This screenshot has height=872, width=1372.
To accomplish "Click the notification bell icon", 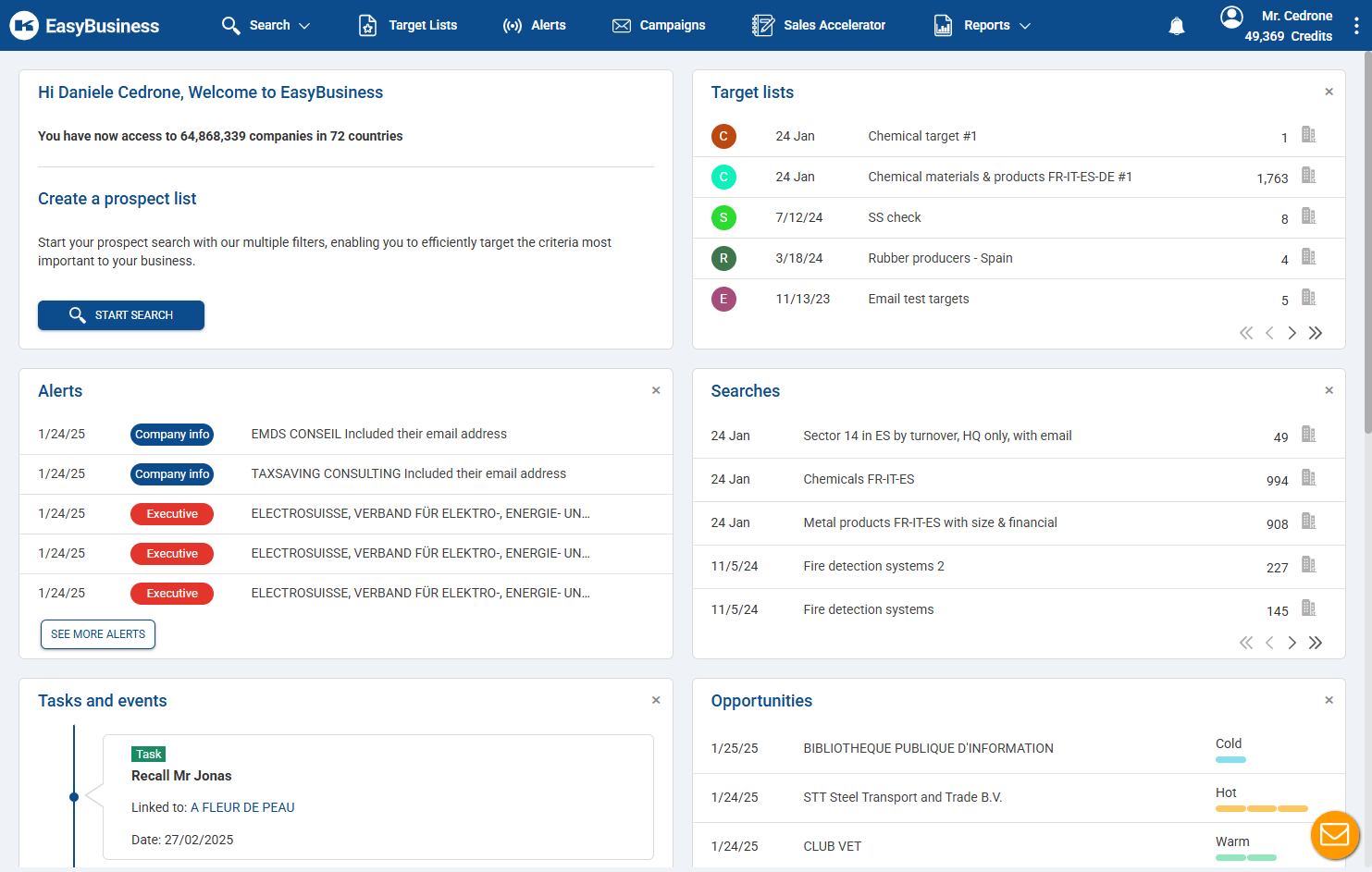I will tap(1176, 26).
